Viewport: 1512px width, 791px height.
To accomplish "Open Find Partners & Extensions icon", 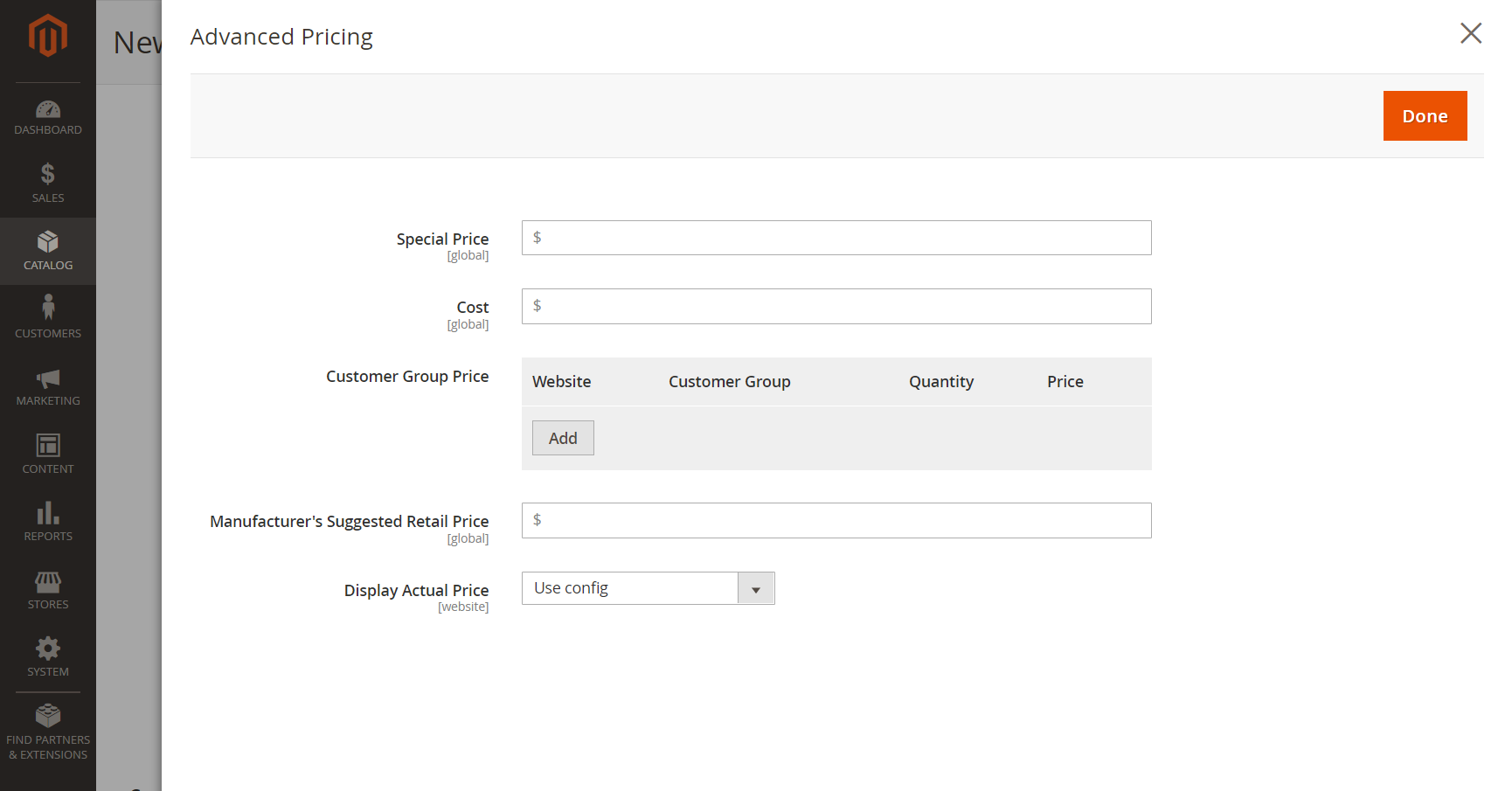I will 48,715.
